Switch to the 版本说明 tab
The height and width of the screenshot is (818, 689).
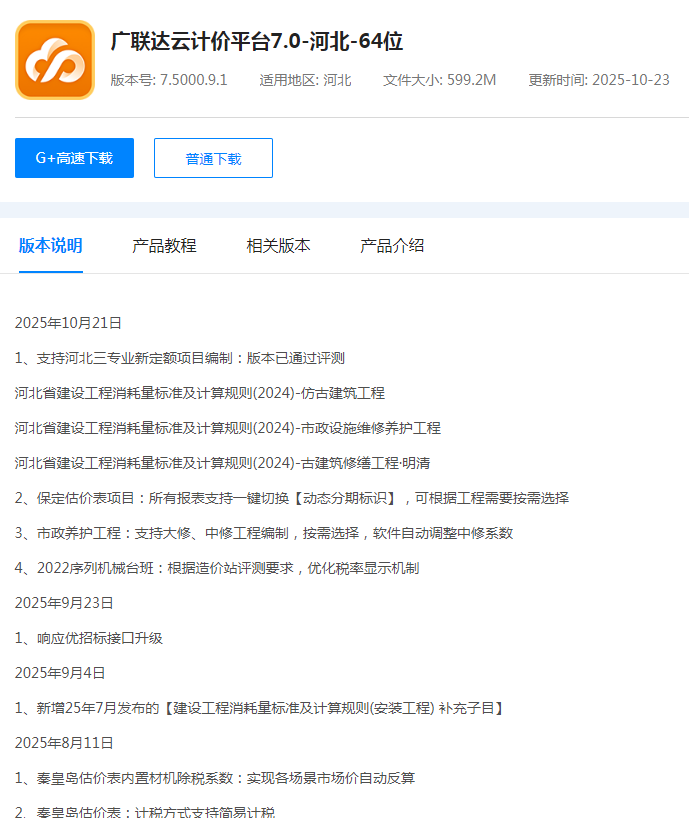[51, 246]
